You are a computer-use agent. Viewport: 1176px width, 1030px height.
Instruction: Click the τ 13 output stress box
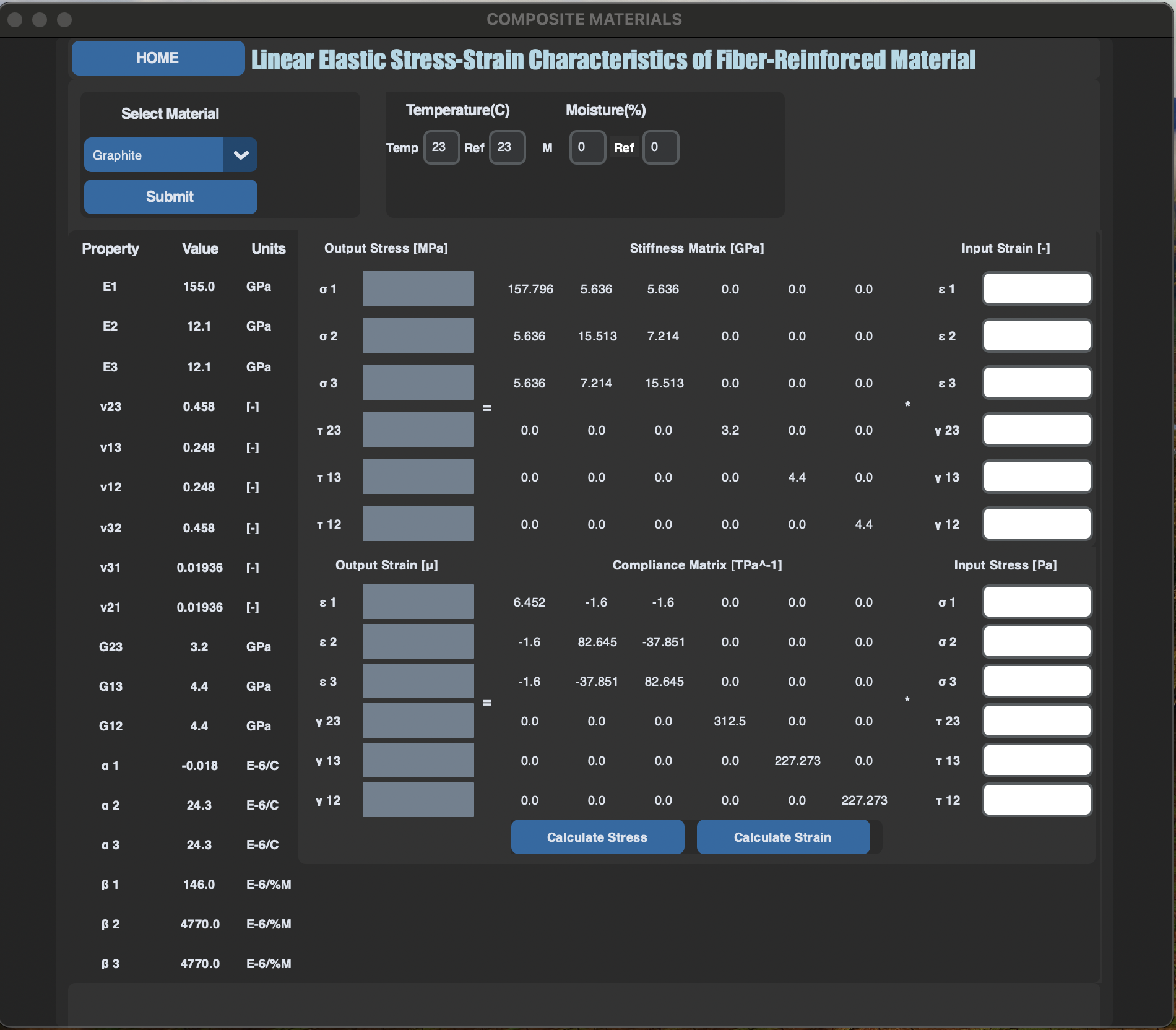[x=418, y=477]
